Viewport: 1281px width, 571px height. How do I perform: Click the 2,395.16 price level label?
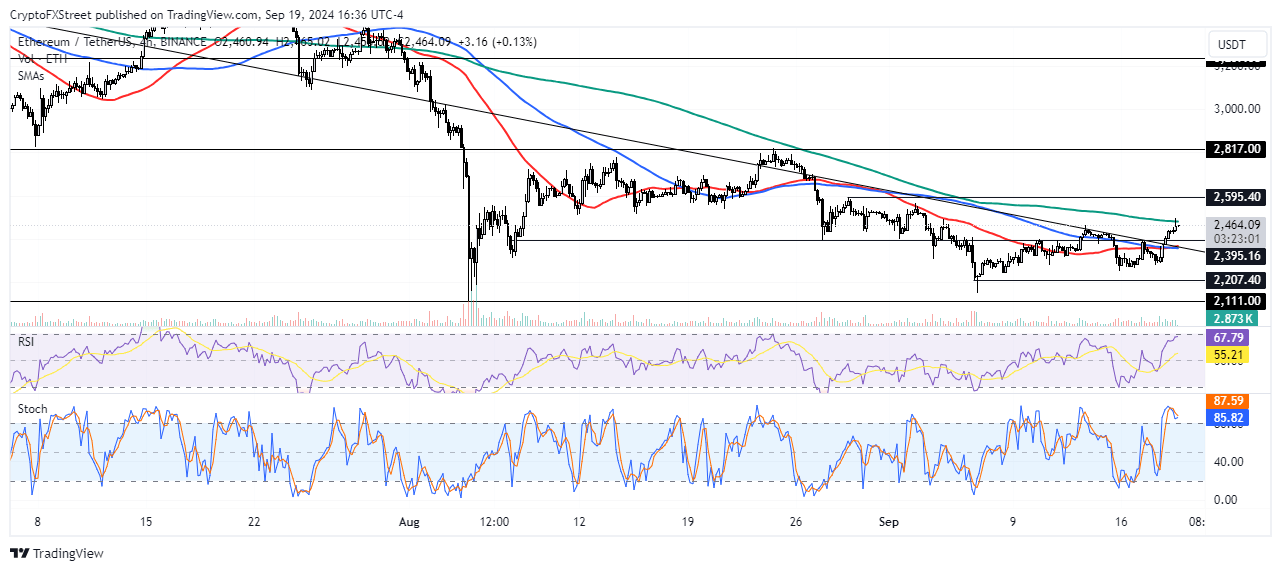click(1235, 255)
